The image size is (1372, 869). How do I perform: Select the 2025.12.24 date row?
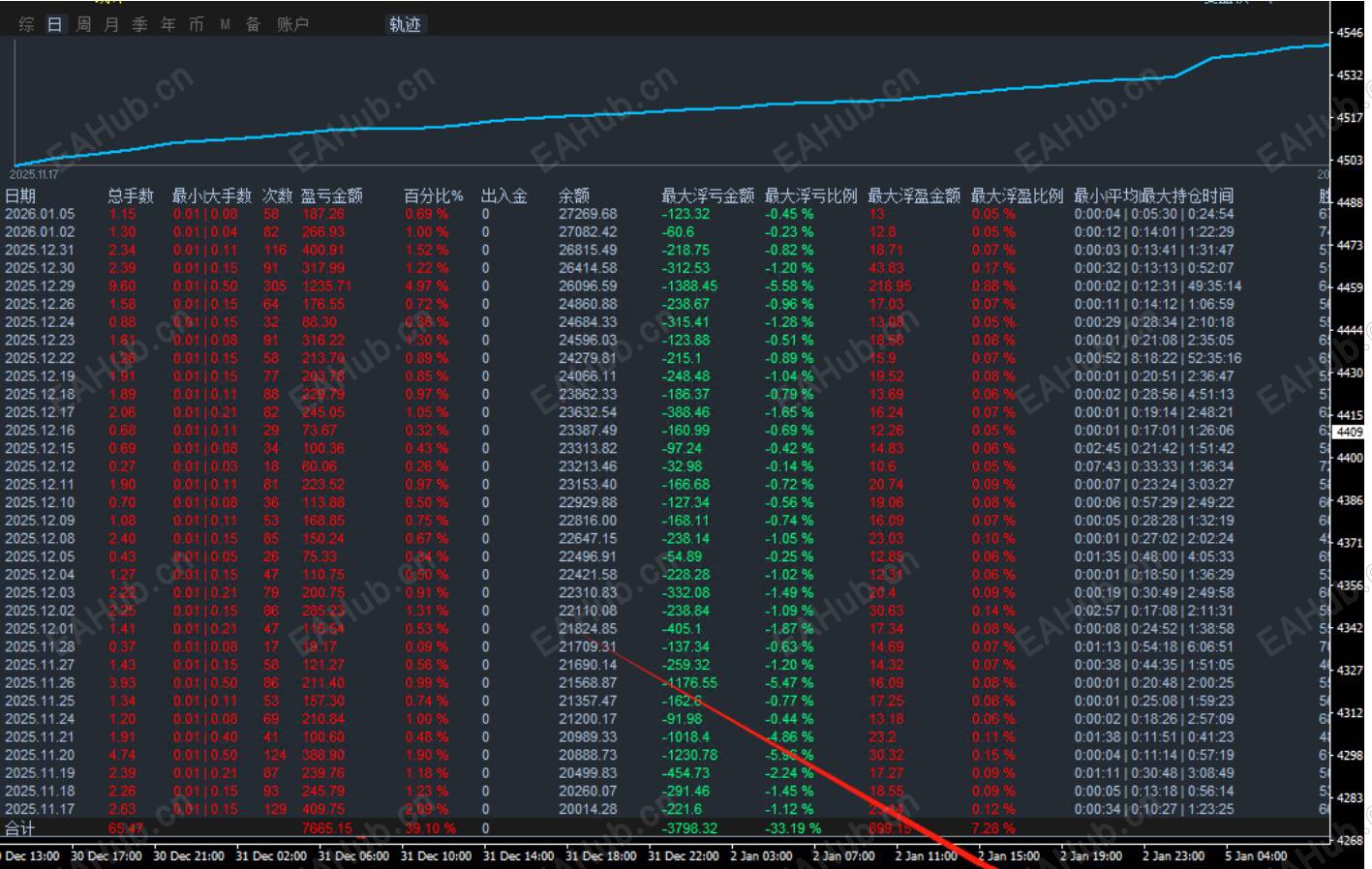(40, 322)
